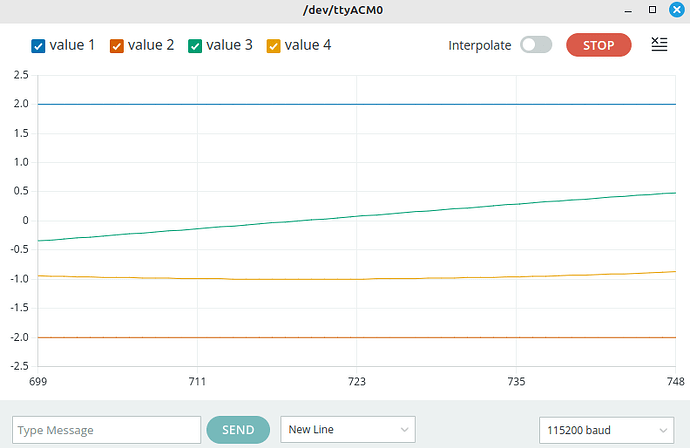Uncheck the value 1 checkbox

[x=38, y=46]
